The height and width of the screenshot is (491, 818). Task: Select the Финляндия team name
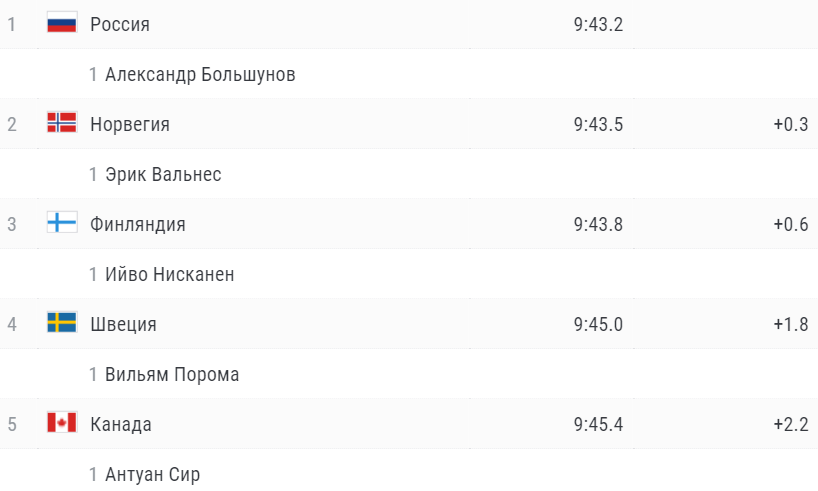pyautogui.click(x=138, y=224)
